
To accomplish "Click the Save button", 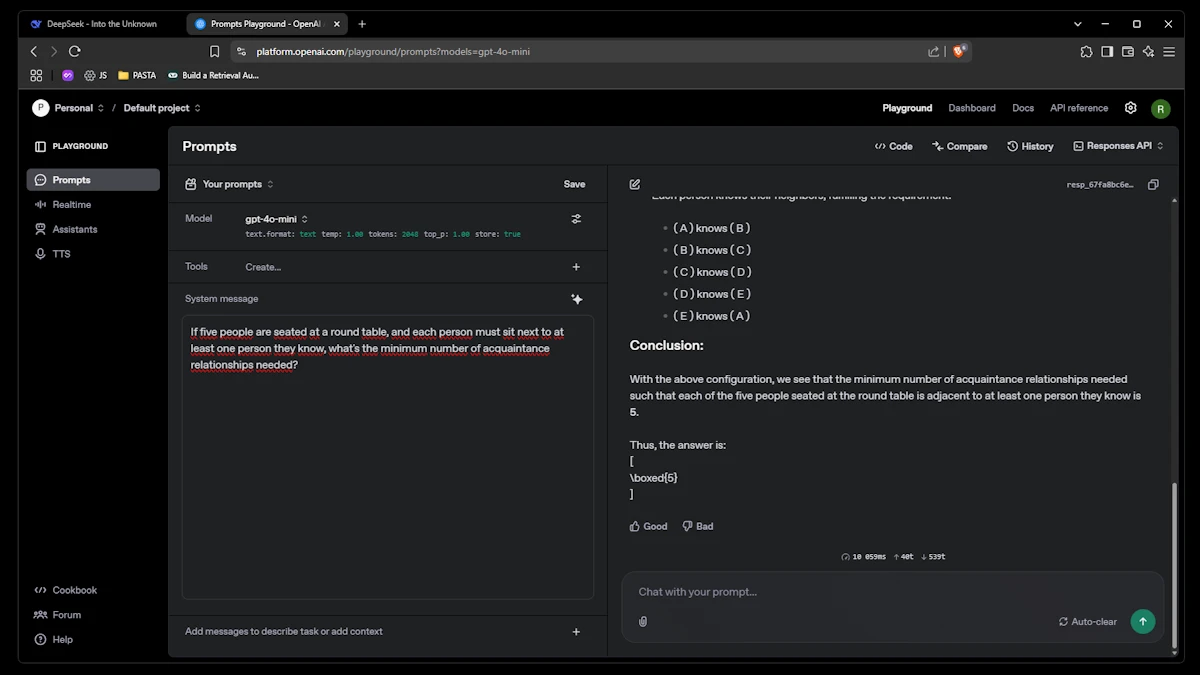I will coord(574,184).
